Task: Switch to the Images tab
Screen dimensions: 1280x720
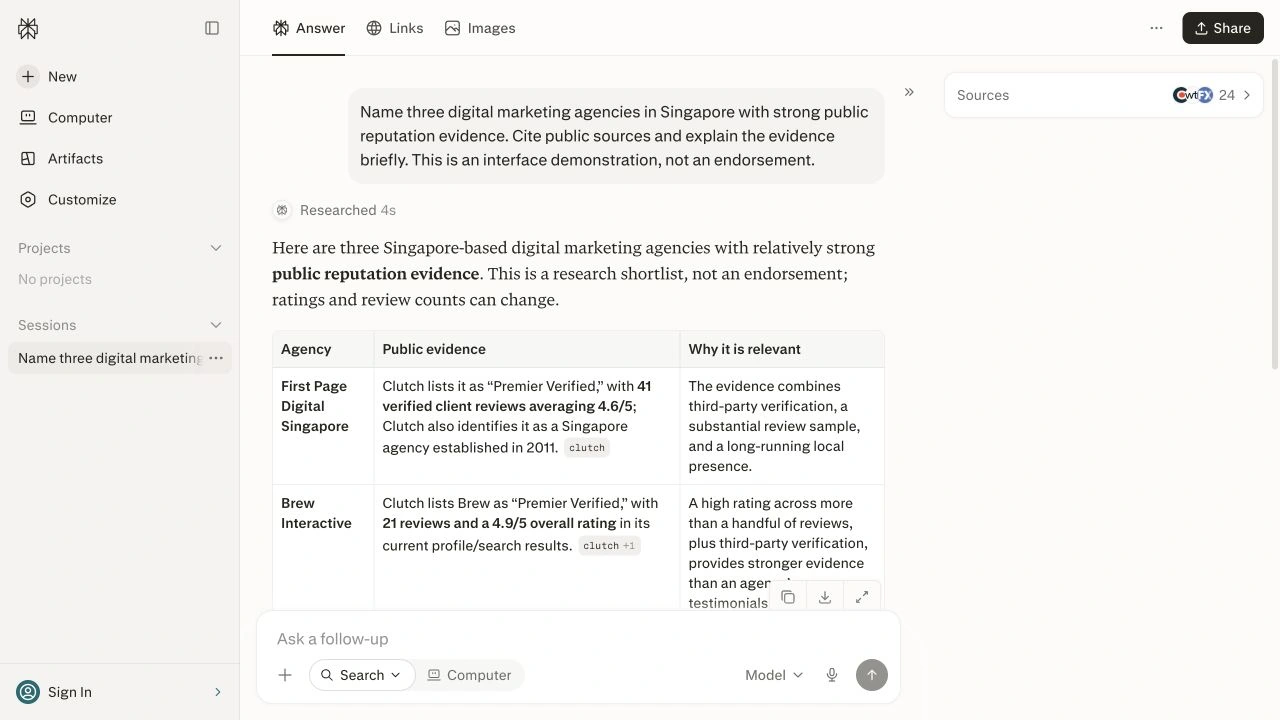Action: click(480, 28)
